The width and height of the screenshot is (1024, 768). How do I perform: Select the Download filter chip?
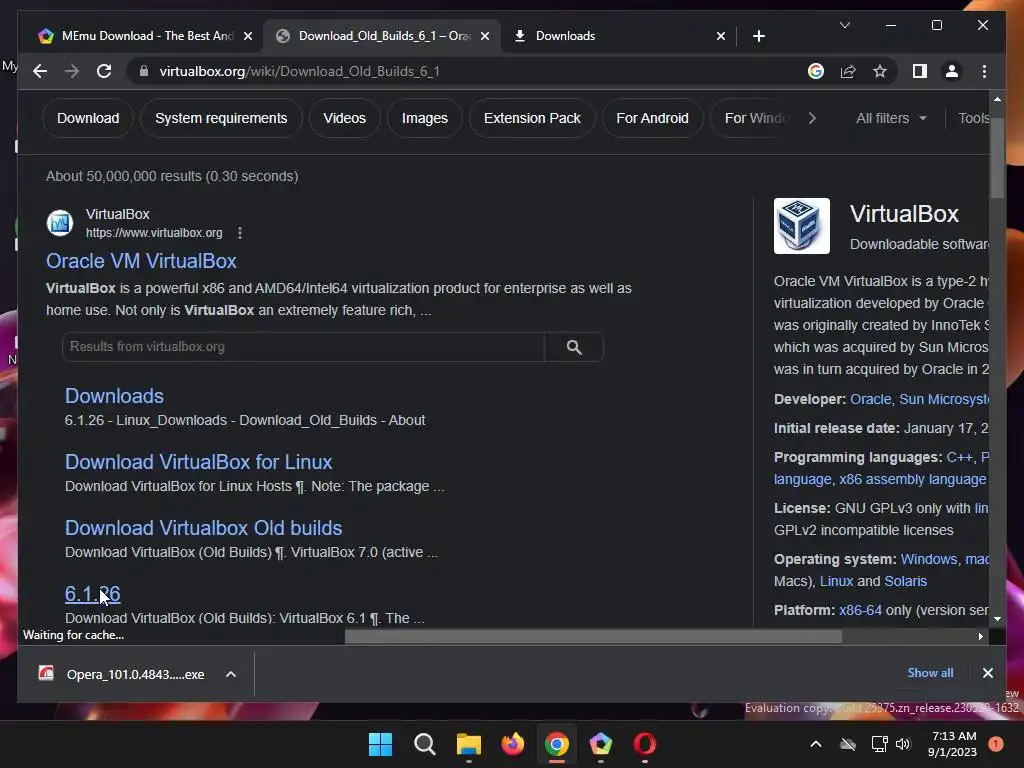[88, 118]
